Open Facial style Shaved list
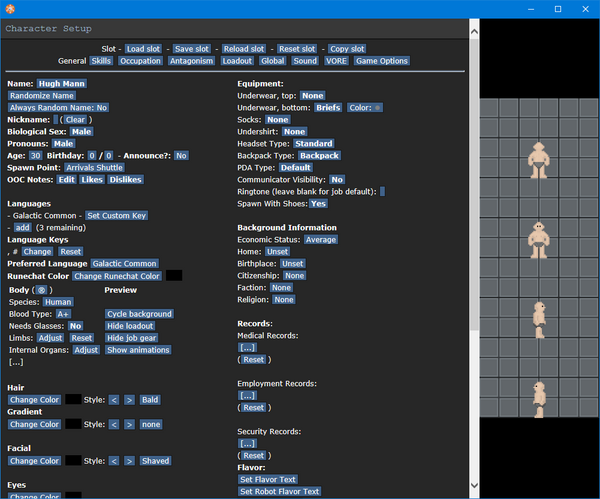The width and height of the screenshot is (600, 499). coord(155,461)
